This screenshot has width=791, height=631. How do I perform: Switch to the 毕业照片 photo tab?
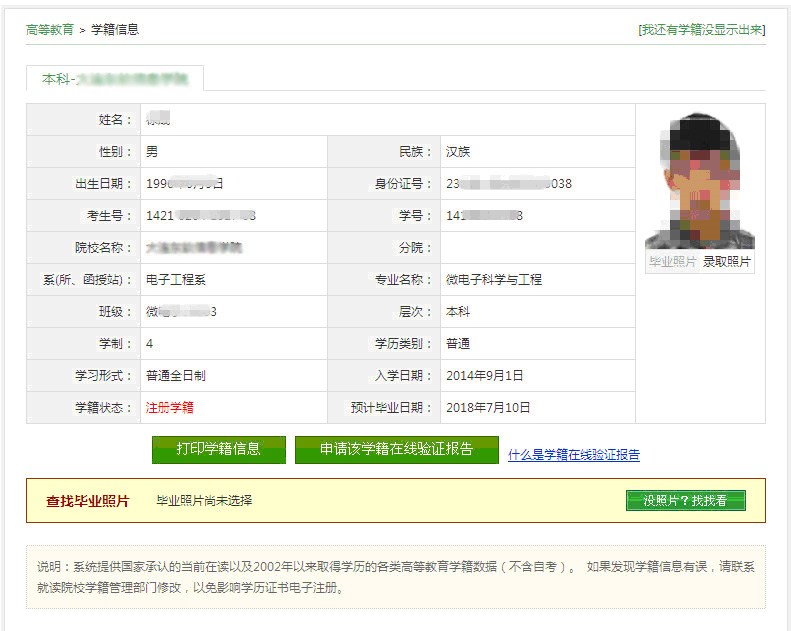coord(672,262)
